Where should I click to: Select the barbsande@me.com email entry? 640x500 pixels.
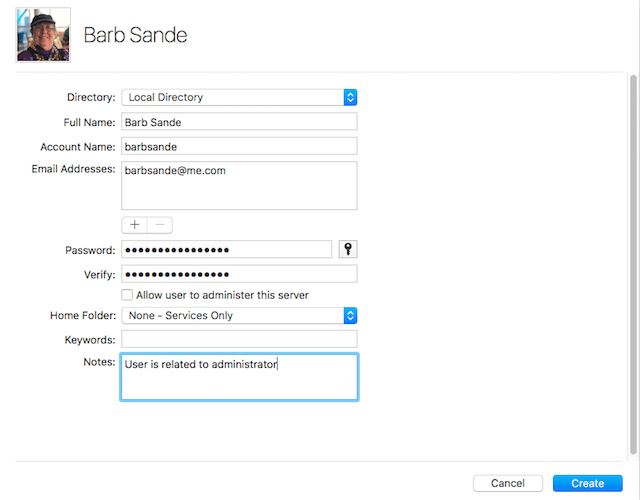pyautogui.click(x=175, y=171)
